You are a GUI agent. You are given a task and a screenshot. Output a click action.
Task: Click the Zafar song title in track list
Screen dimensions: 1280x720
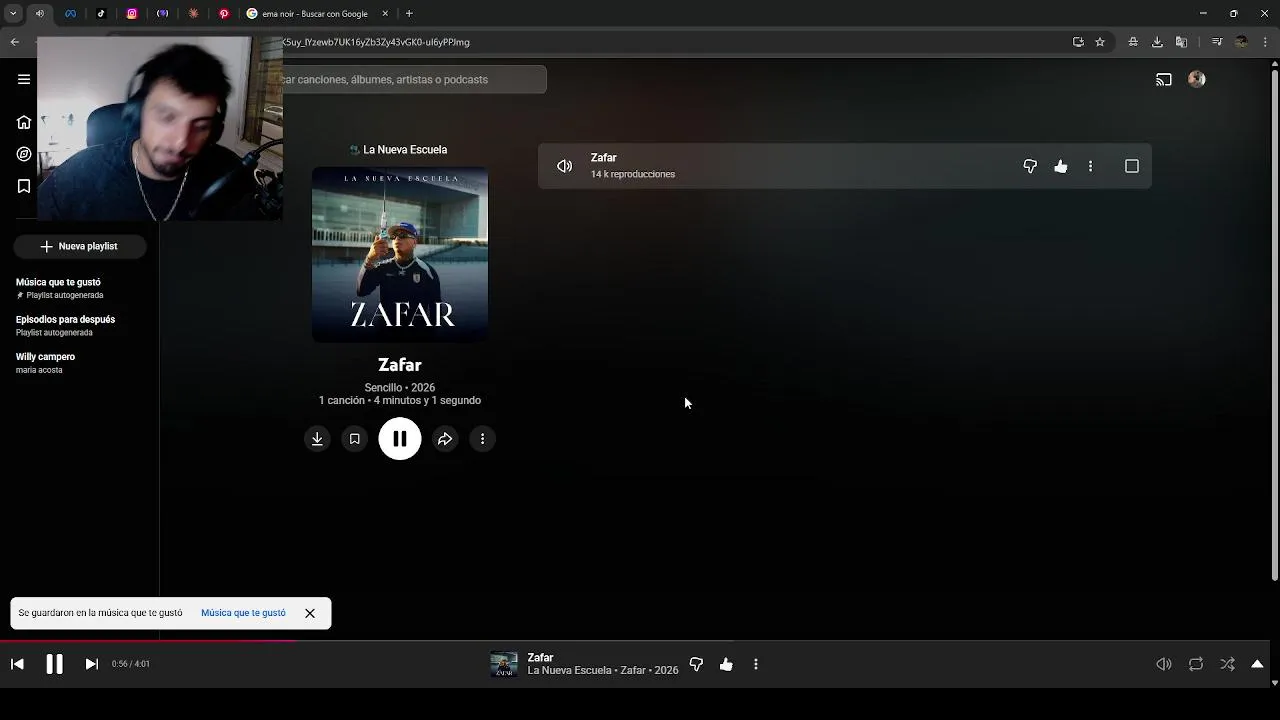point(603,158)
